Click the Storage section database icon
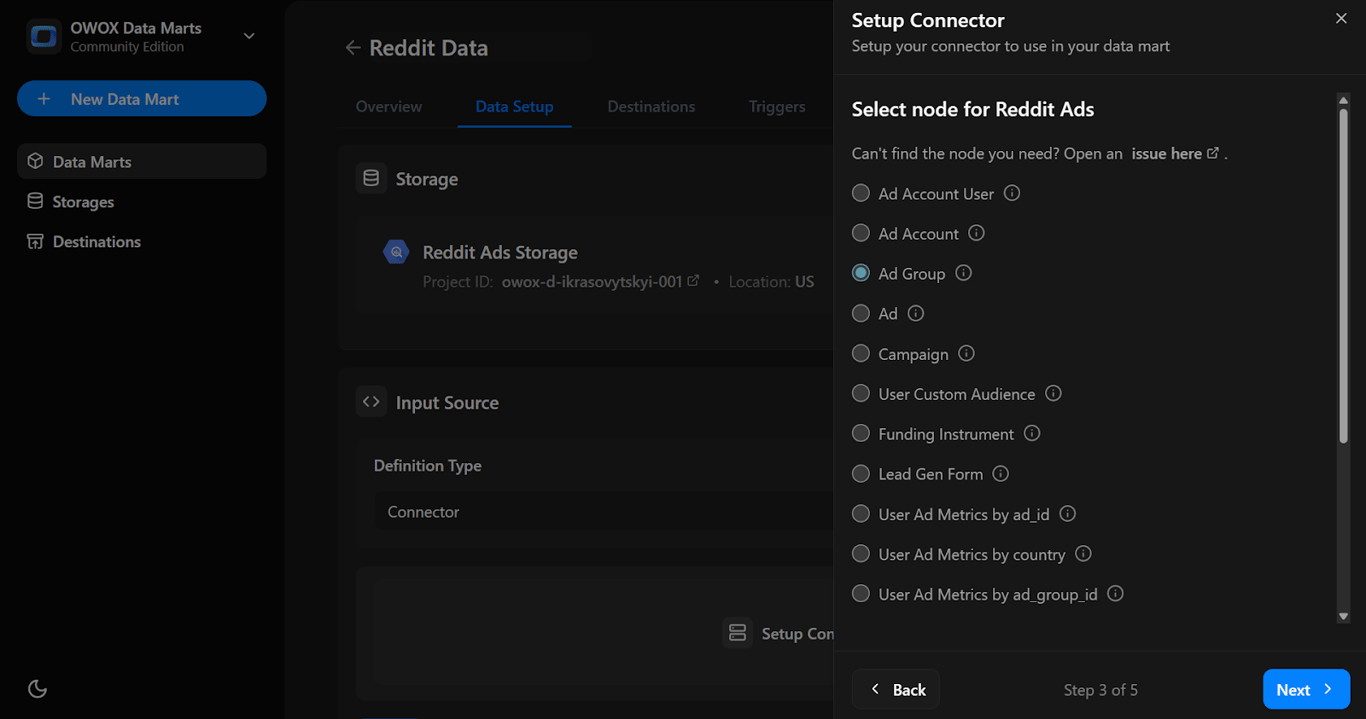 click(371, 178)
